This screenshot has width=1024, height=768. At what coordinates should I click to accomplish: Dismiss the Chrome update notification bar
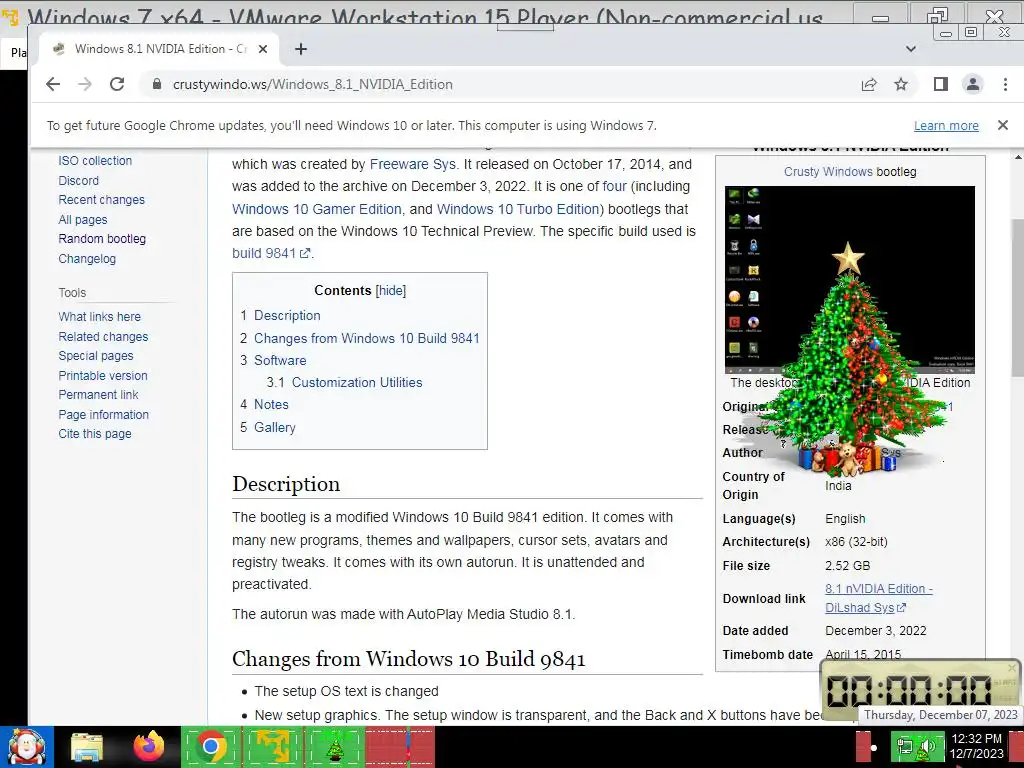coord(1002,125)
